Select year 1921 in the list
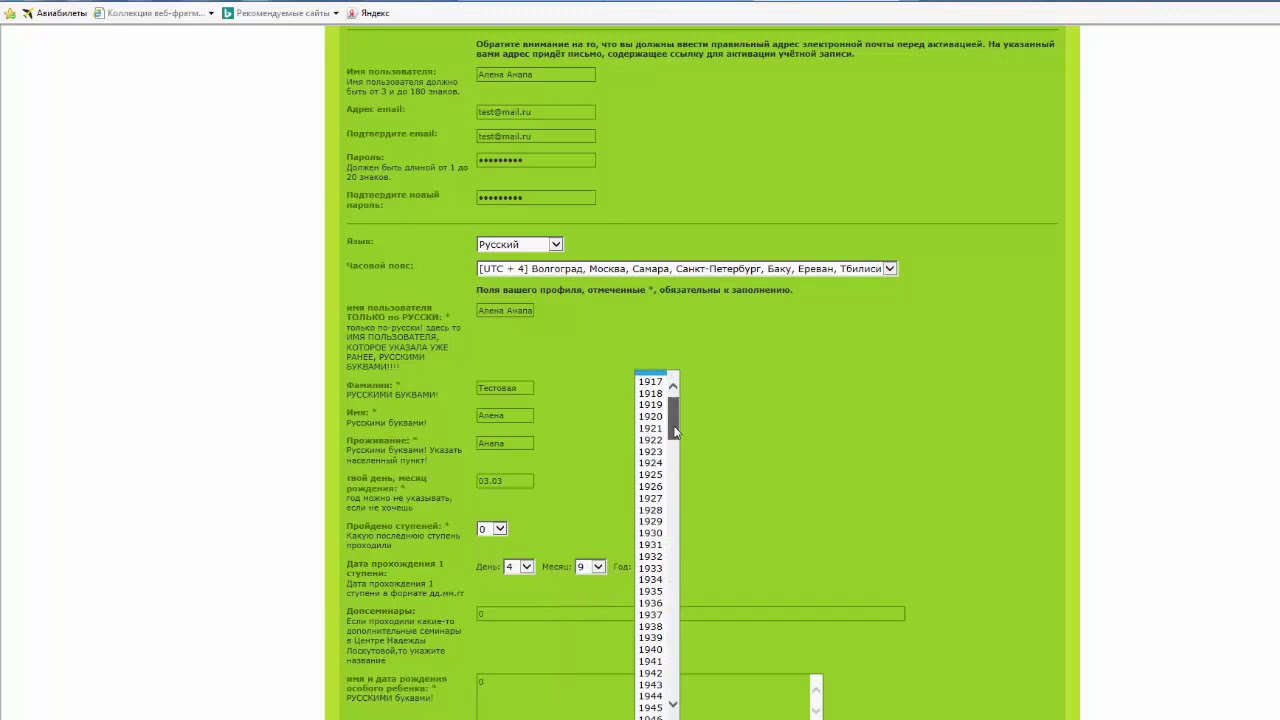 point(650,429)
